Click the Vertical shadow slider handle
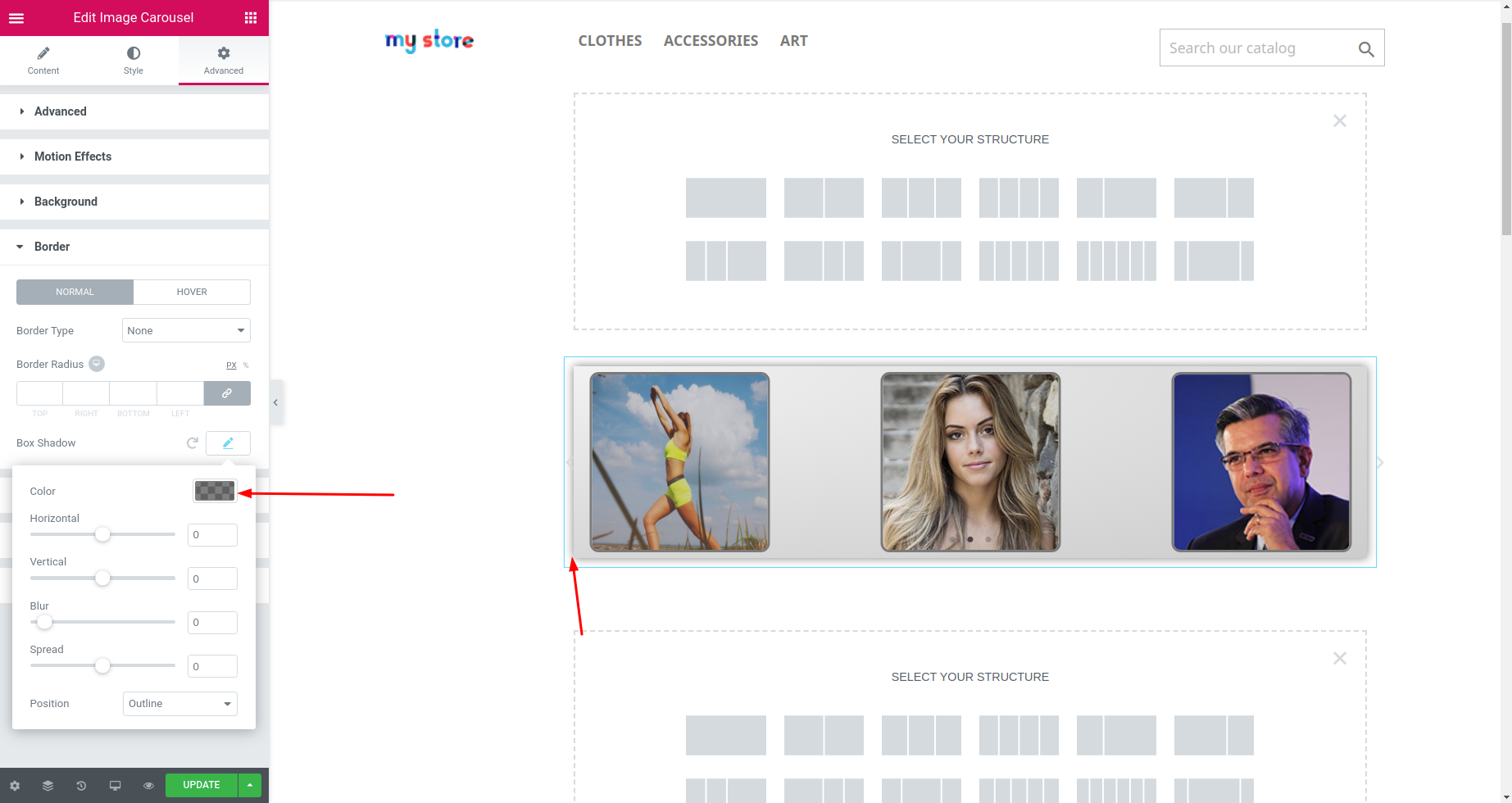This screenshot has height=803, width=1512. [x=102, y=578]
